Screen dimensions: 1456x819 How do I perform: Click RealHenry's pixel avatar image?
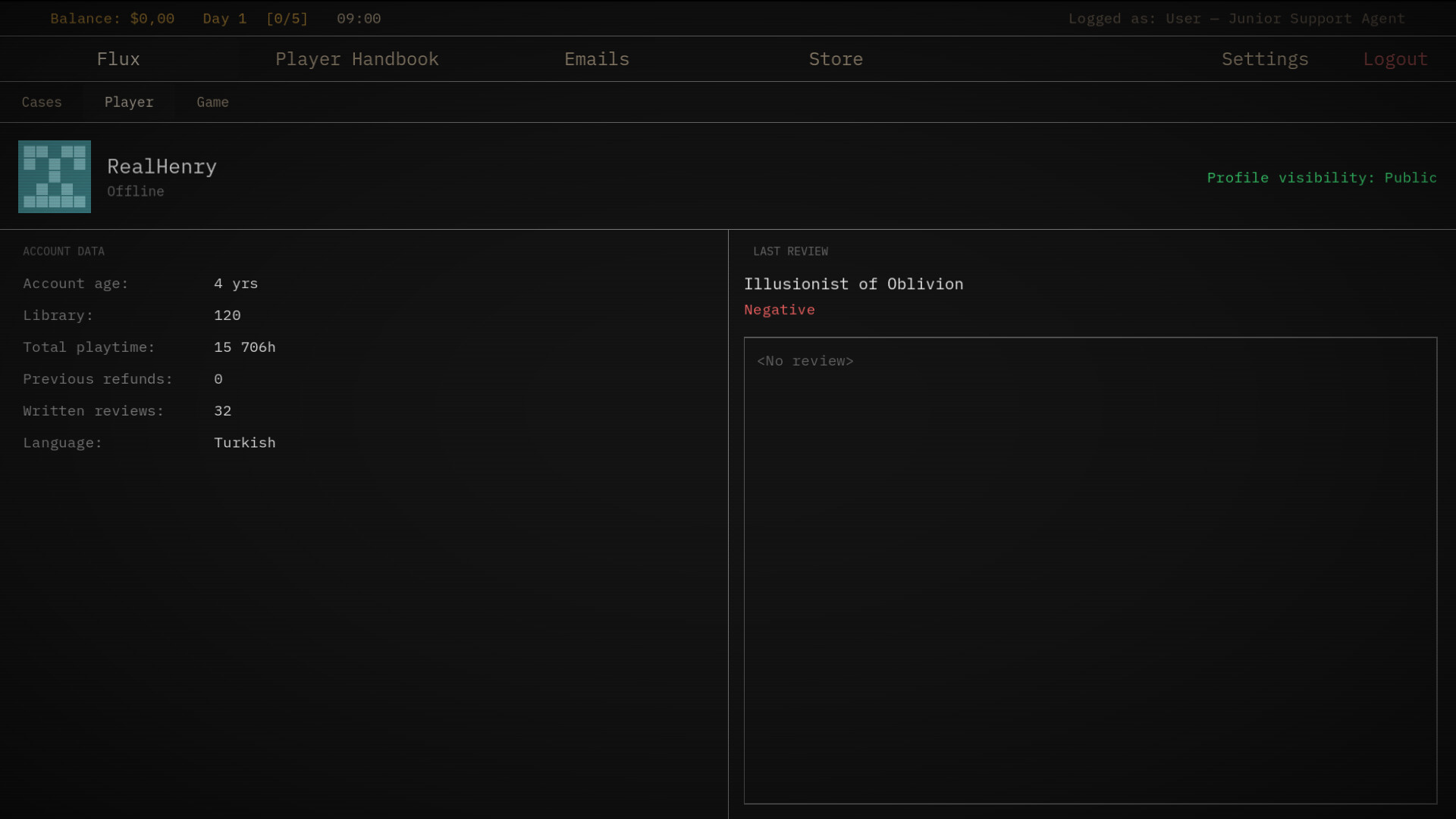coord(55,177)
